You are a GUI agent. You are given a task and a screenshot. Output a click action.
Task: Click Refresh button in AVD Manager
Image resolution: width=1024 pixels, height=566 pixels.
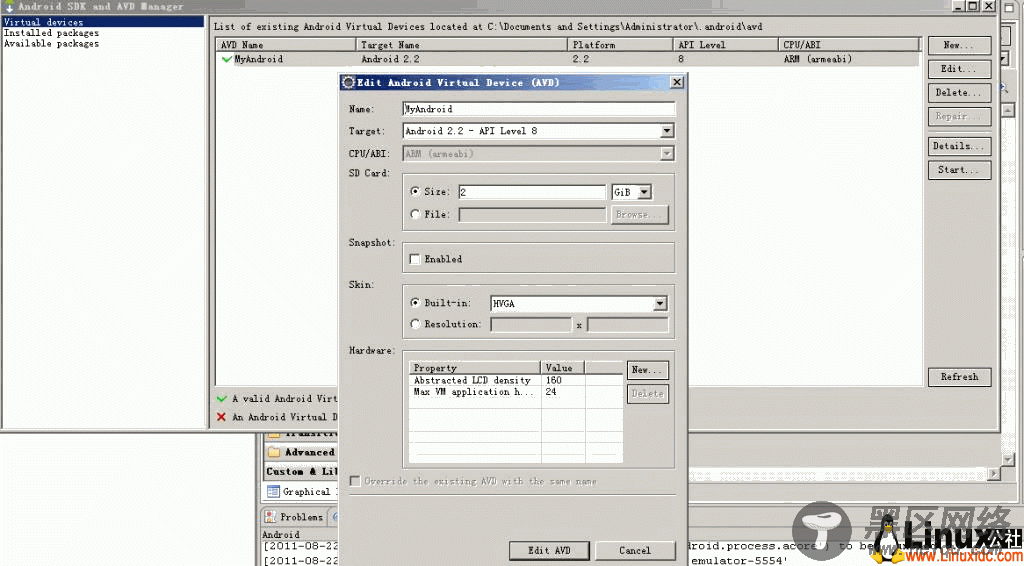point(959,377)
